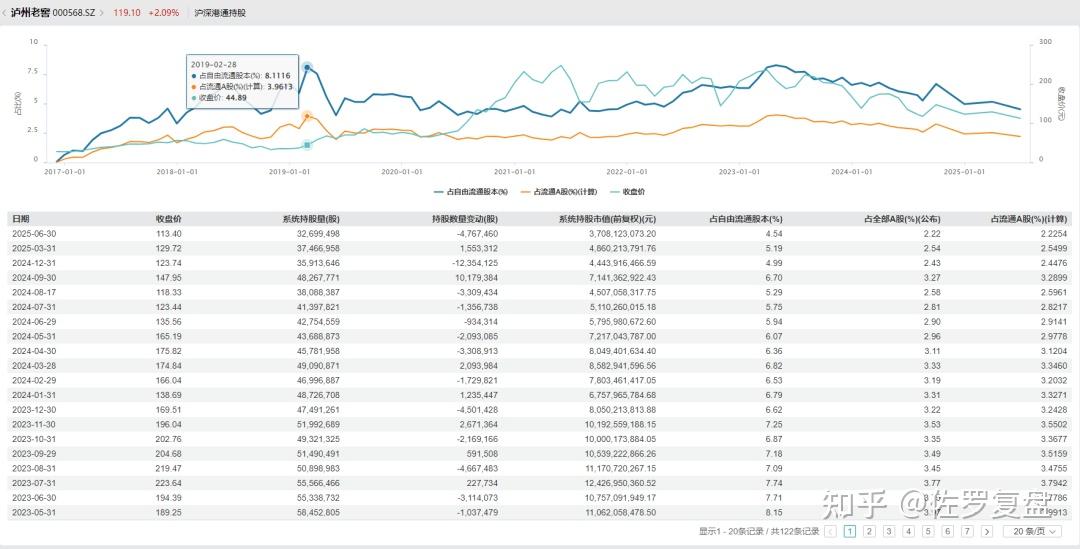Viewport: 1080px width, 549px height.
Task: Sort by 系统持股量(股) column header
Action: click(311, 219)
